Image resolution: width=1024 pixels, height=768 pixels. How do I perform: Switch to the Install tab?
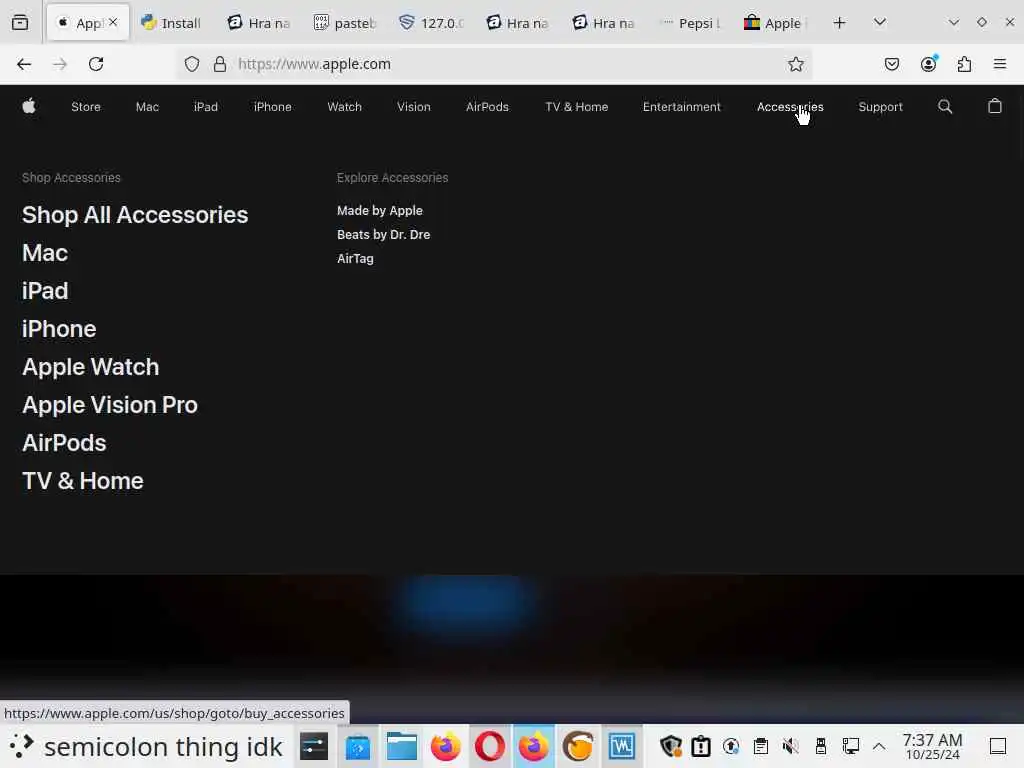point(171,23)
